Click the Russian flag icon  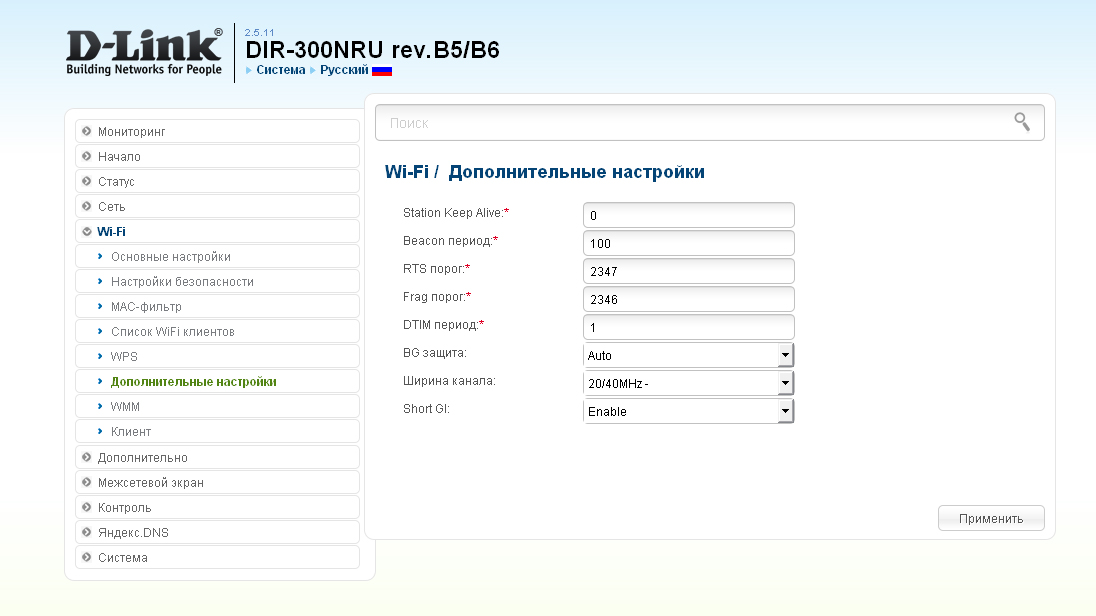point(382,71)
